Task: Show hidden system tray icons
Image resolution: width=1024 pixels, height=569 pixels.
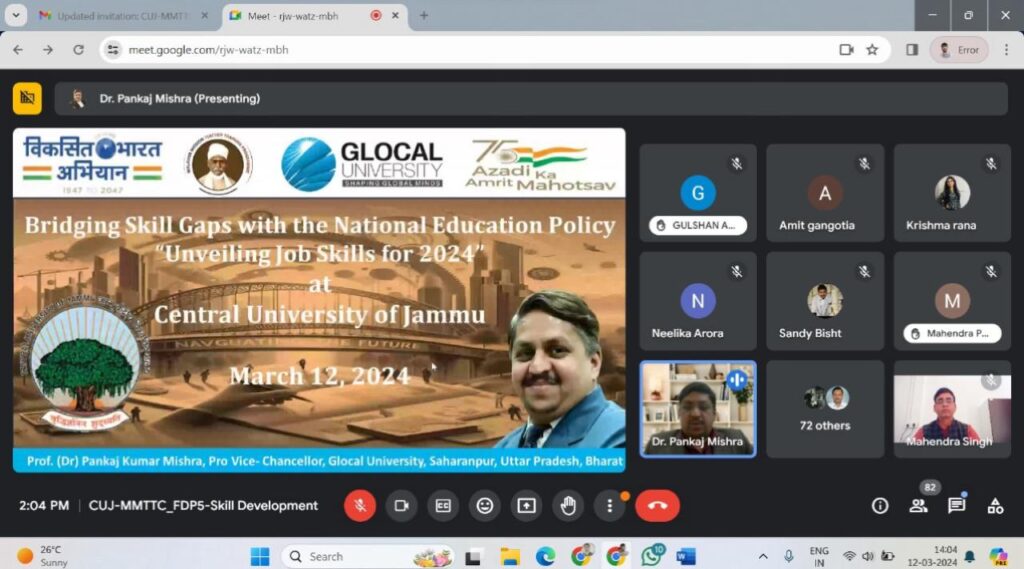Action: pos(763,557)
